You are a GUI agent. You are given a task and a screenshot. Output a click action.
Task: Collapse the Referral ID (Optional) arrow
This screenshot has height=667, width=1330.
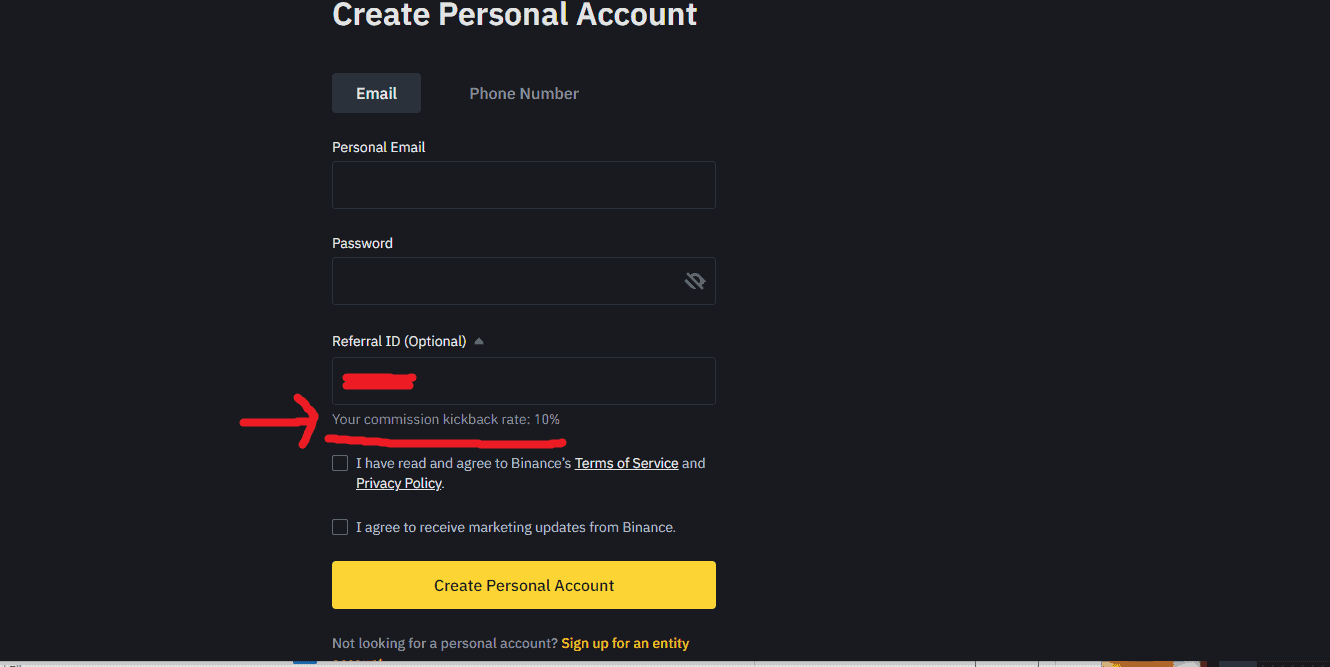point(479,342)
